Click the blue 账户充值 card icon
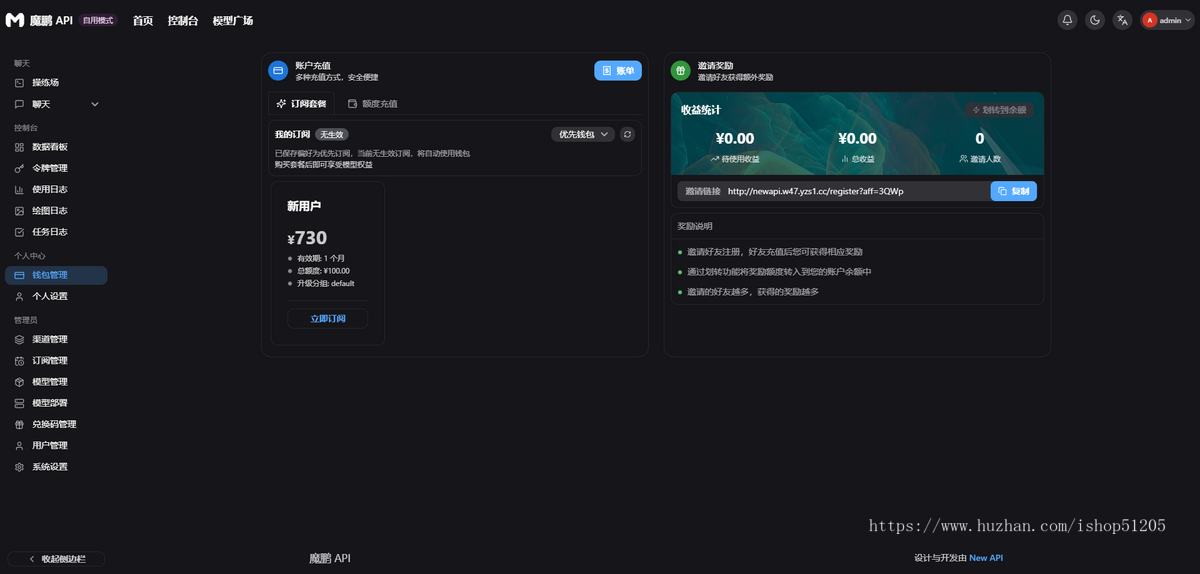The width and height of the screenshot is (1200, 574). pyautogui.click(x=278, y=71)
